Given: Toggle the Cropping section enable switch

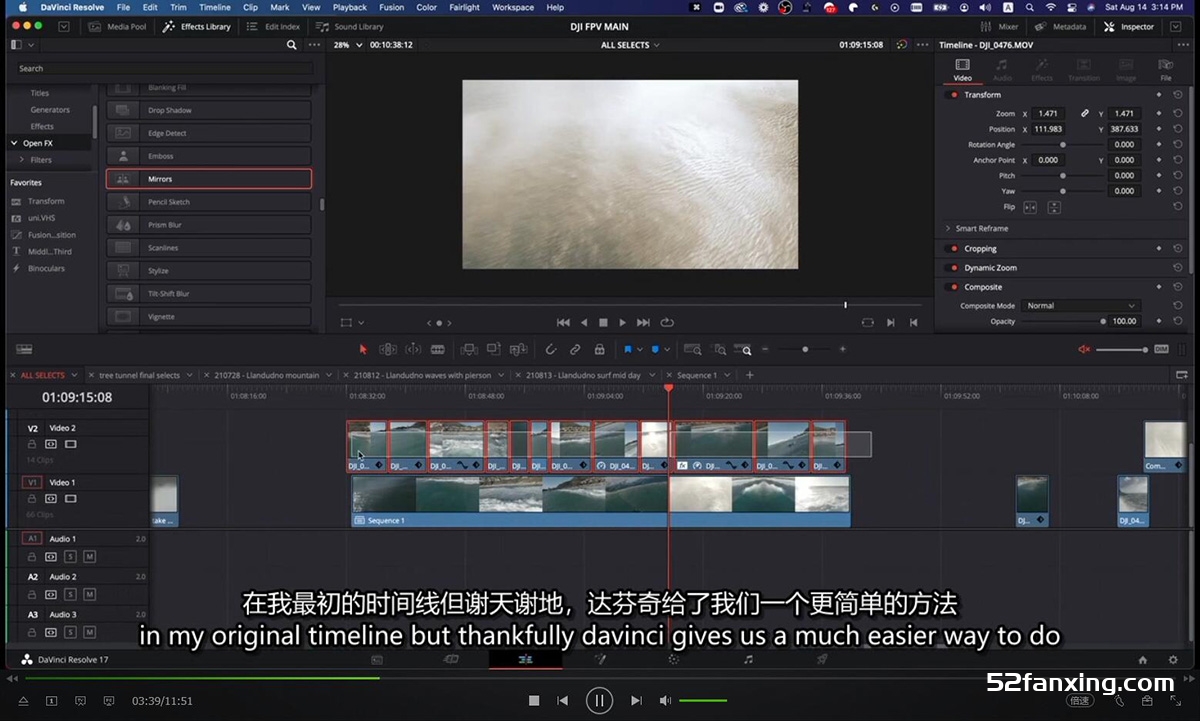Looking at the screenshot, I should (x=954, y=249).
